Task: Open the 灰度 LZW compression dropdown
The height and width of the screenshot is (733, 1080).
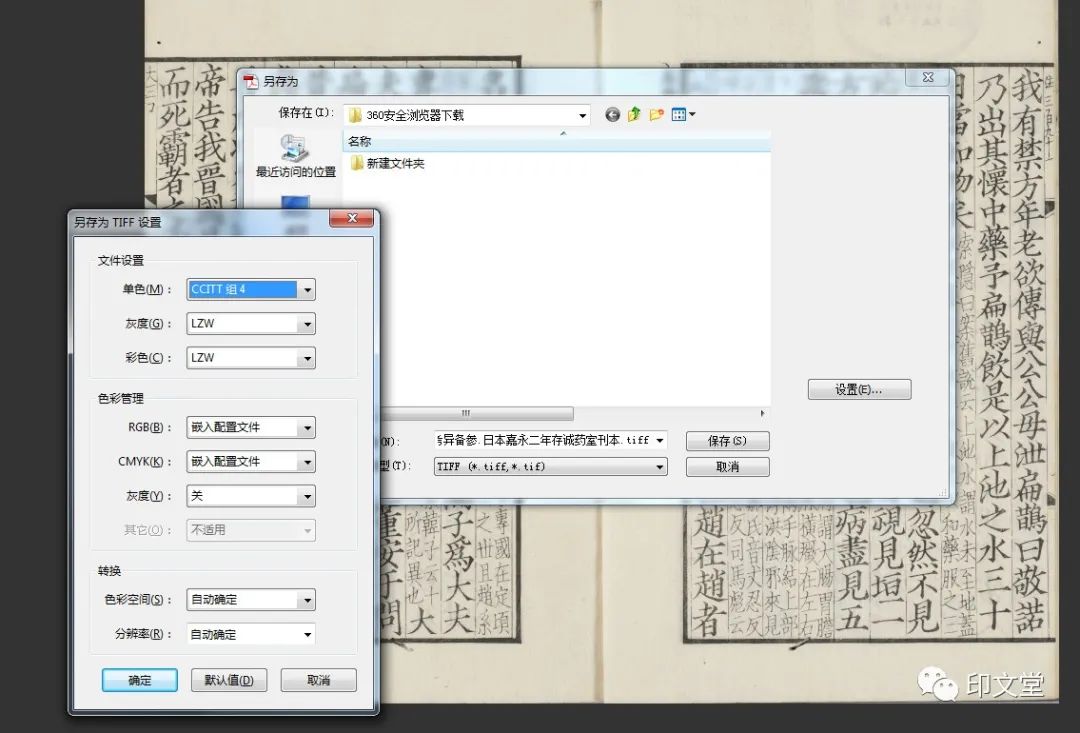Action: tap(307, 324)
